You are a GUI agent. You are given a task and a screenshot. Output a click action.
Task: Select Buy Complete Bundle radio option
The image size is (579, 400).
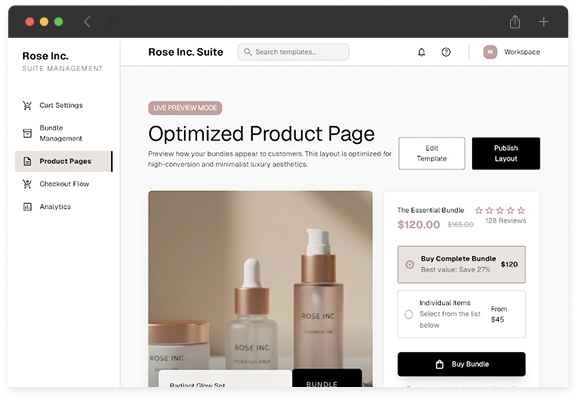[410, 264]
